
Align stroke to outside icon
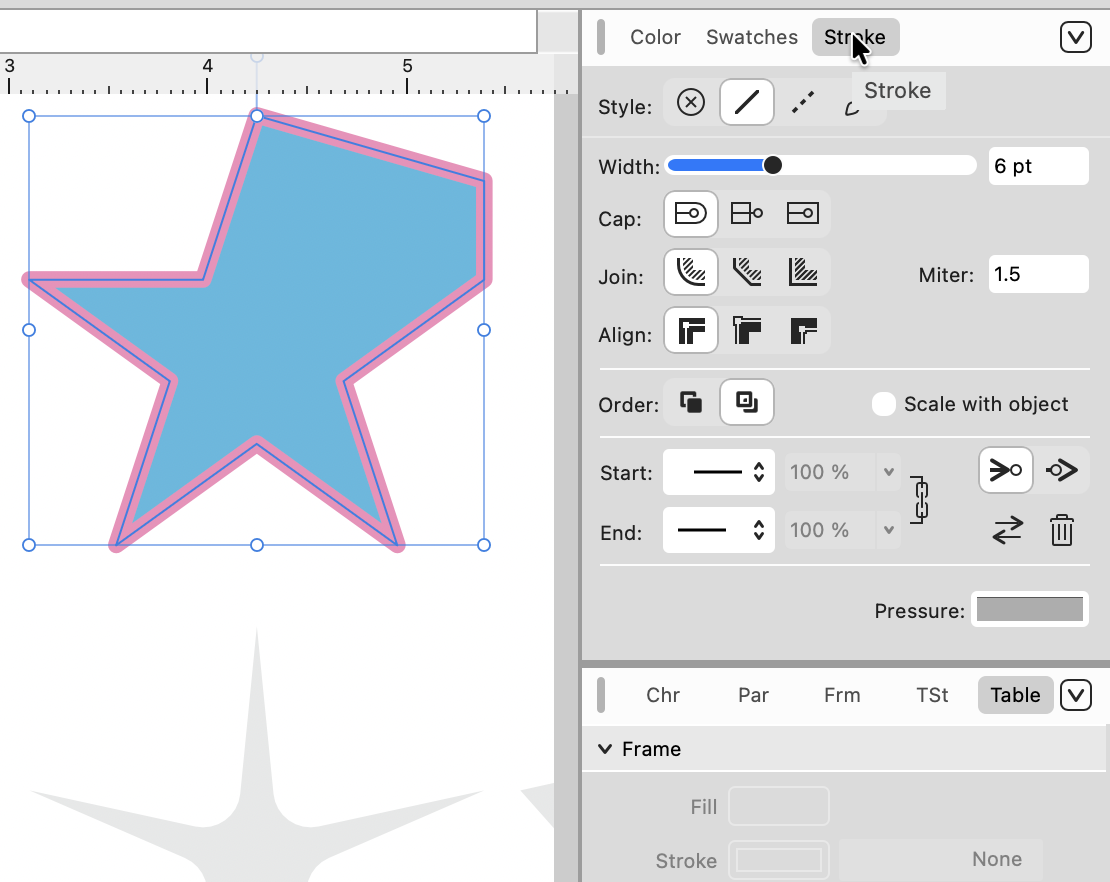[803, 330]
